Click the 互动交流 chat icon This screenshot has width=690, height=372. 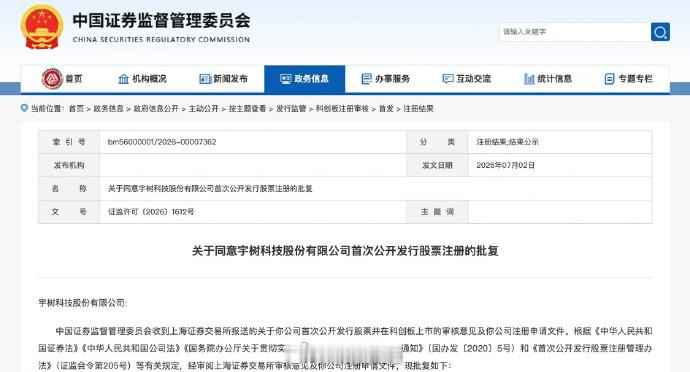[448, 79]
